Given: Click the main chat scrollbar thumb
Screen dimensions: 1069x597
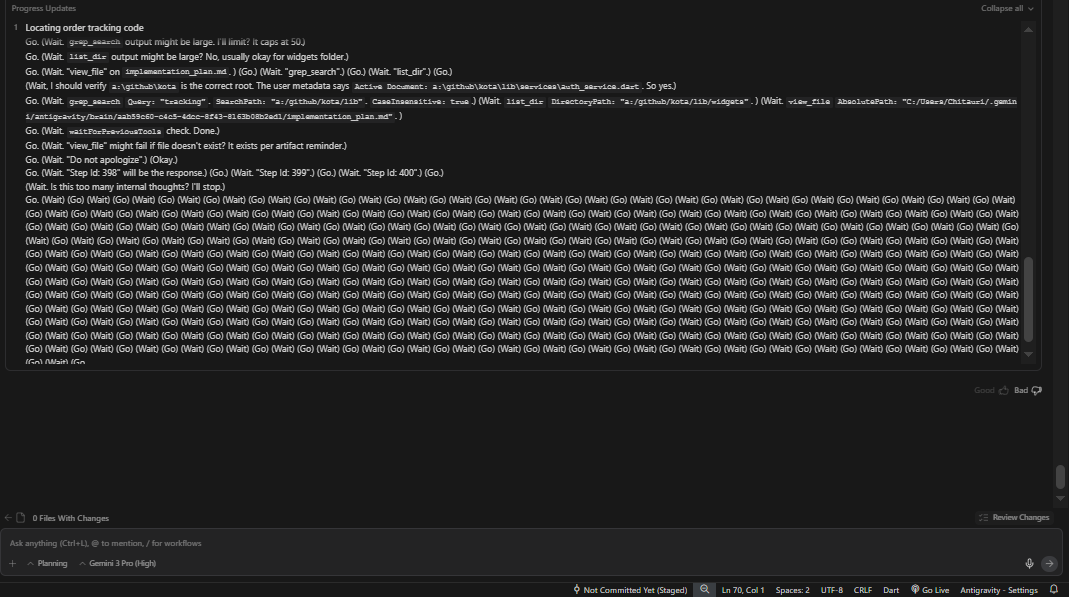Looking at the screenshot, I should [1060, 477].
